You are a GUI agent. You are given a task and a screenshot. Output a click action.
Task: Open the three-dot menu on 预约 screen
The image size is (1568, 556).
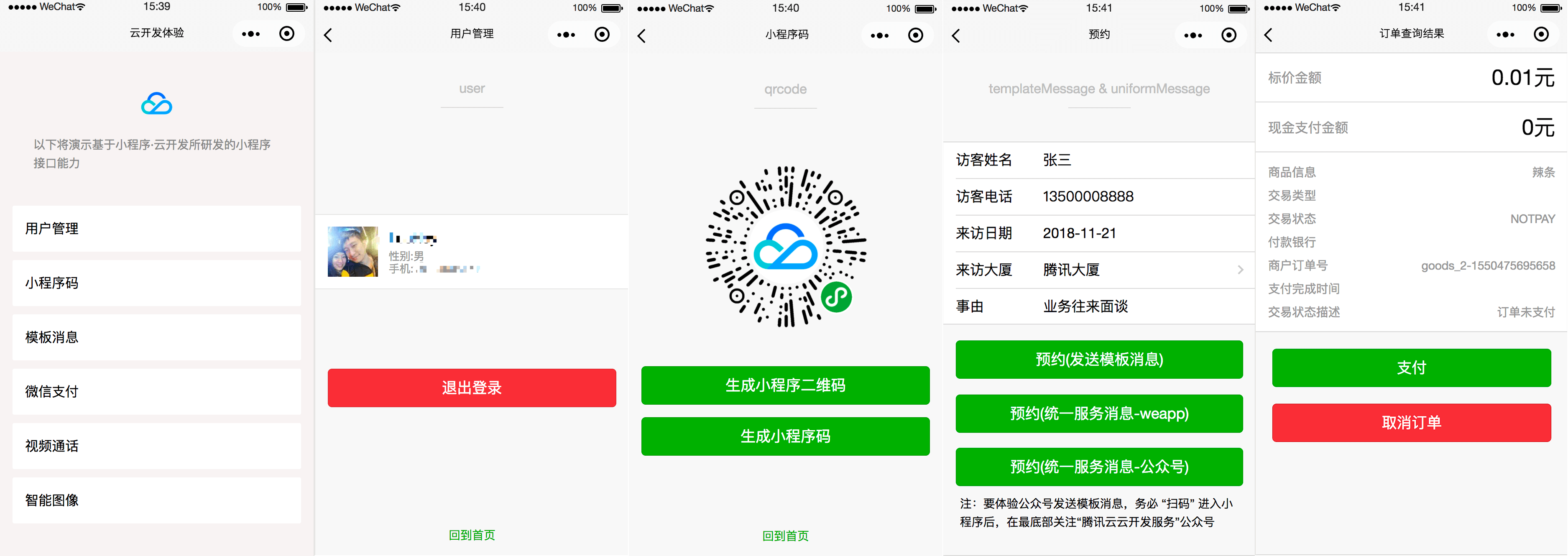[x=1193, y=36]
